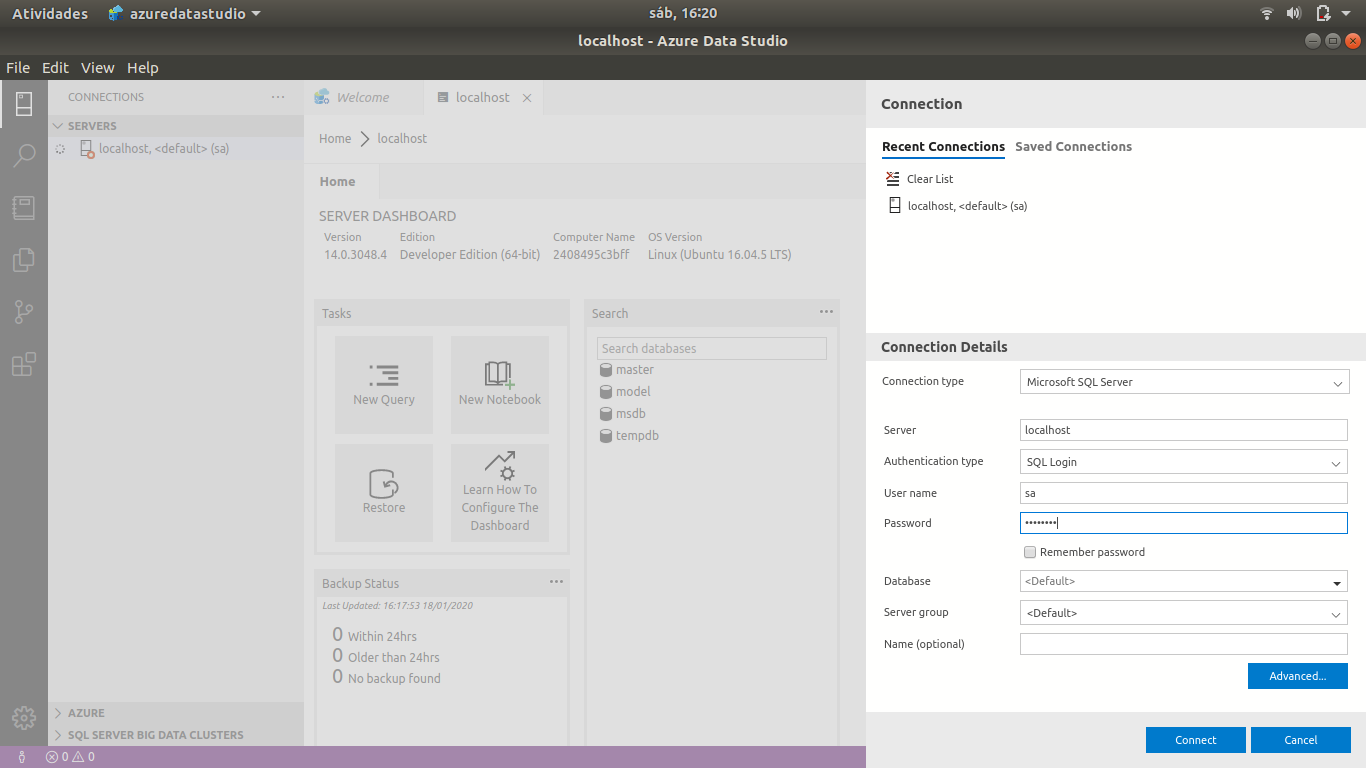The image size is (1366, 768).
Task: Click the Search databases box
Action: tap(712, 348)
